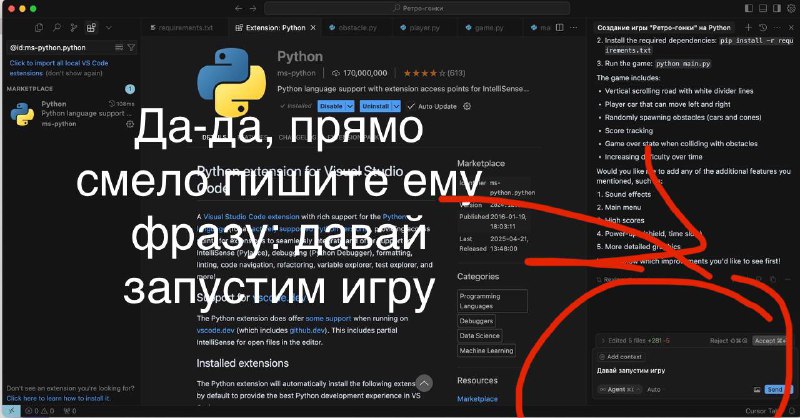This screenshot has height=418, width=800.
Task: Toggle the bottom panel layout icon
Action: pos(763,9)
